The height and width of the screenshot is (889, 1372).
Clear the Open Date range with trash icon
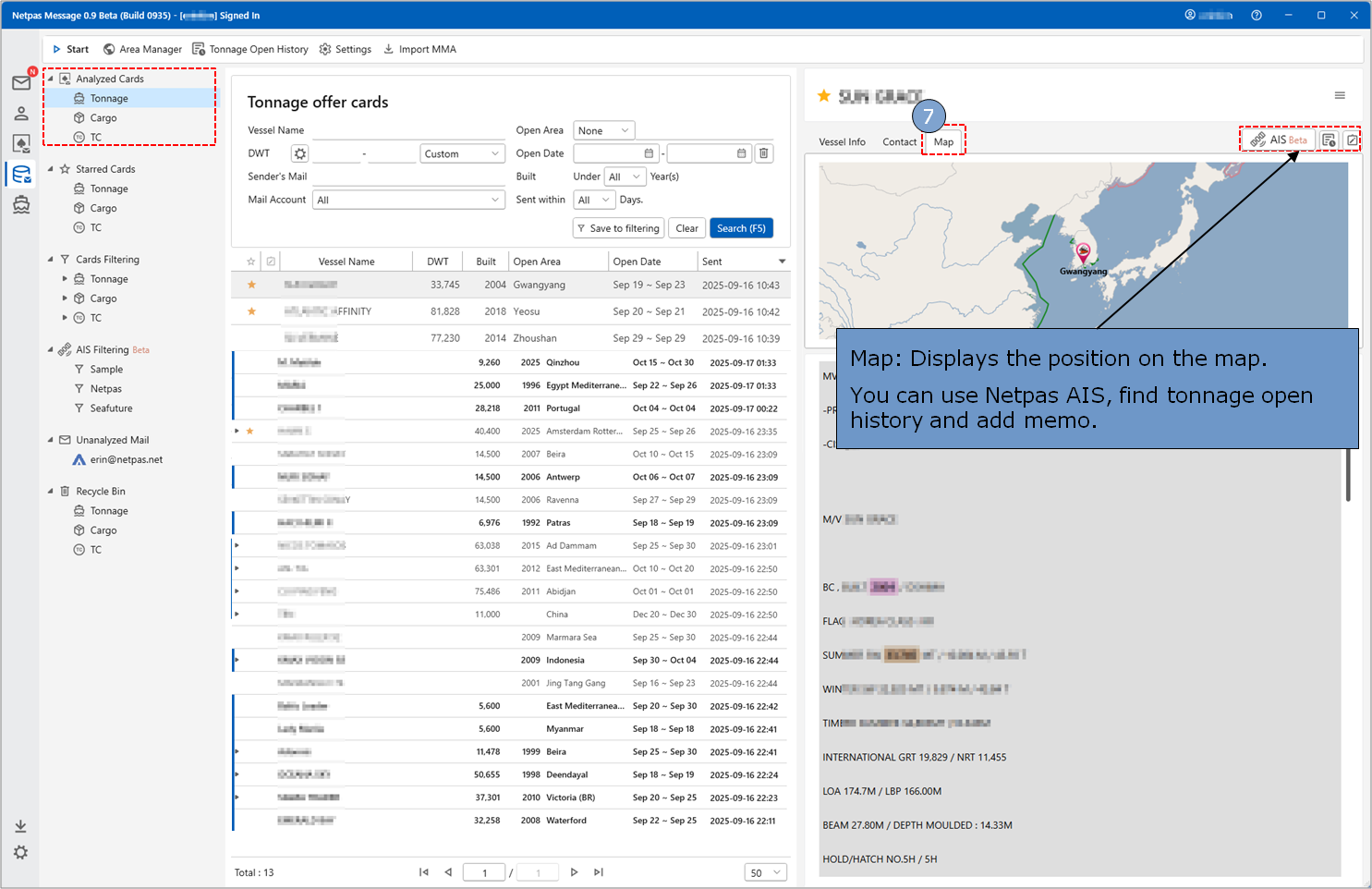click(x=764, y=153)
